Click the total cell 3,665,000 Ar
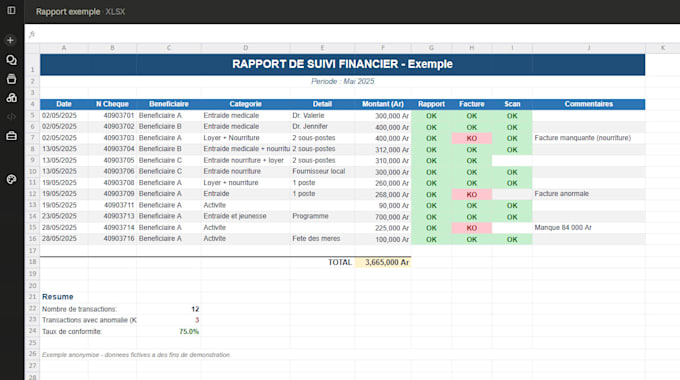This screenshot has height=380, width=680. point(383,262)
